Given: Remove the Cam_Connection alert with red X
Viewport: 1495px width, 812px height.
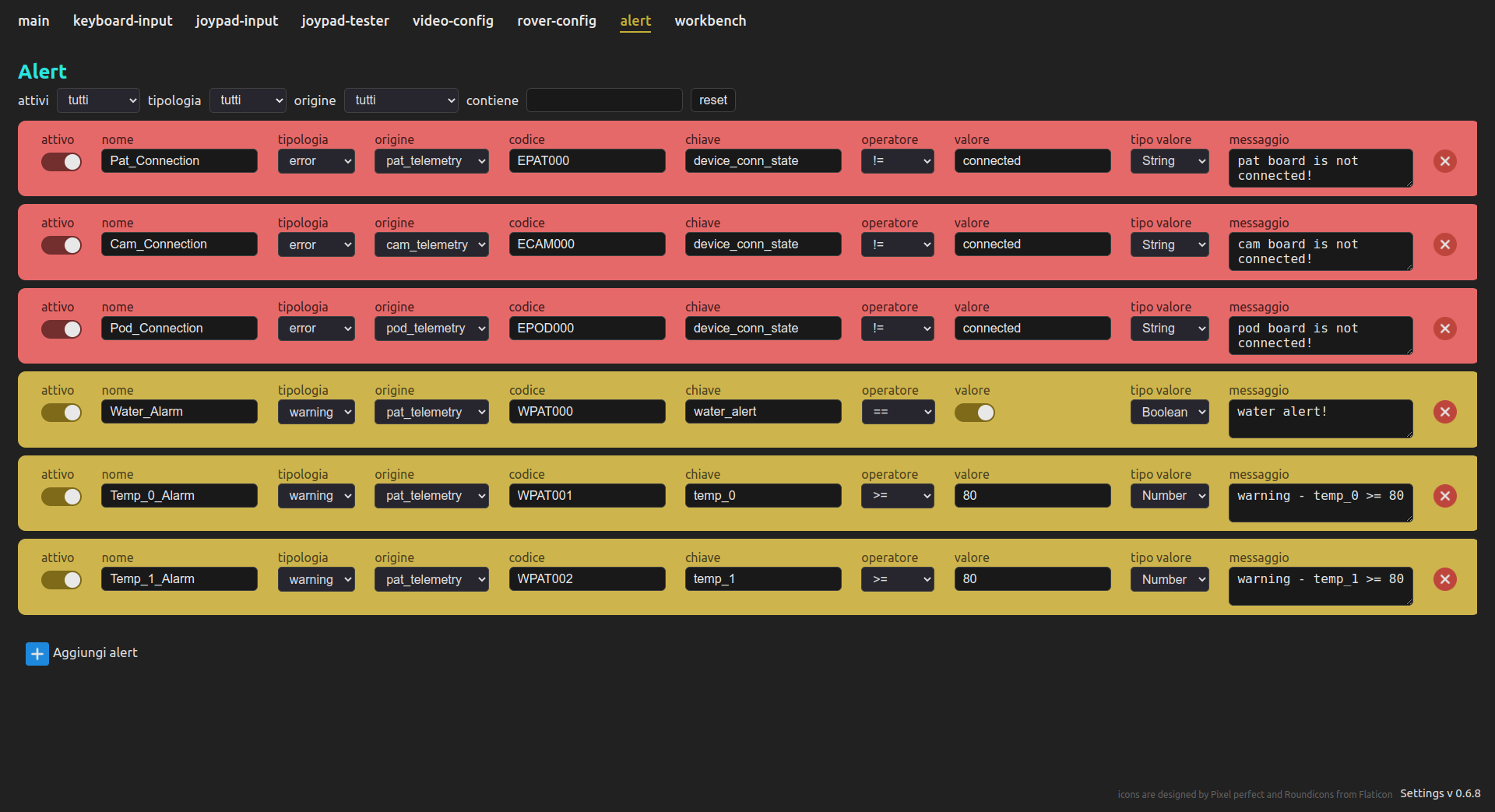Looking at the screenshot, I should click(x=1444, y=244).
